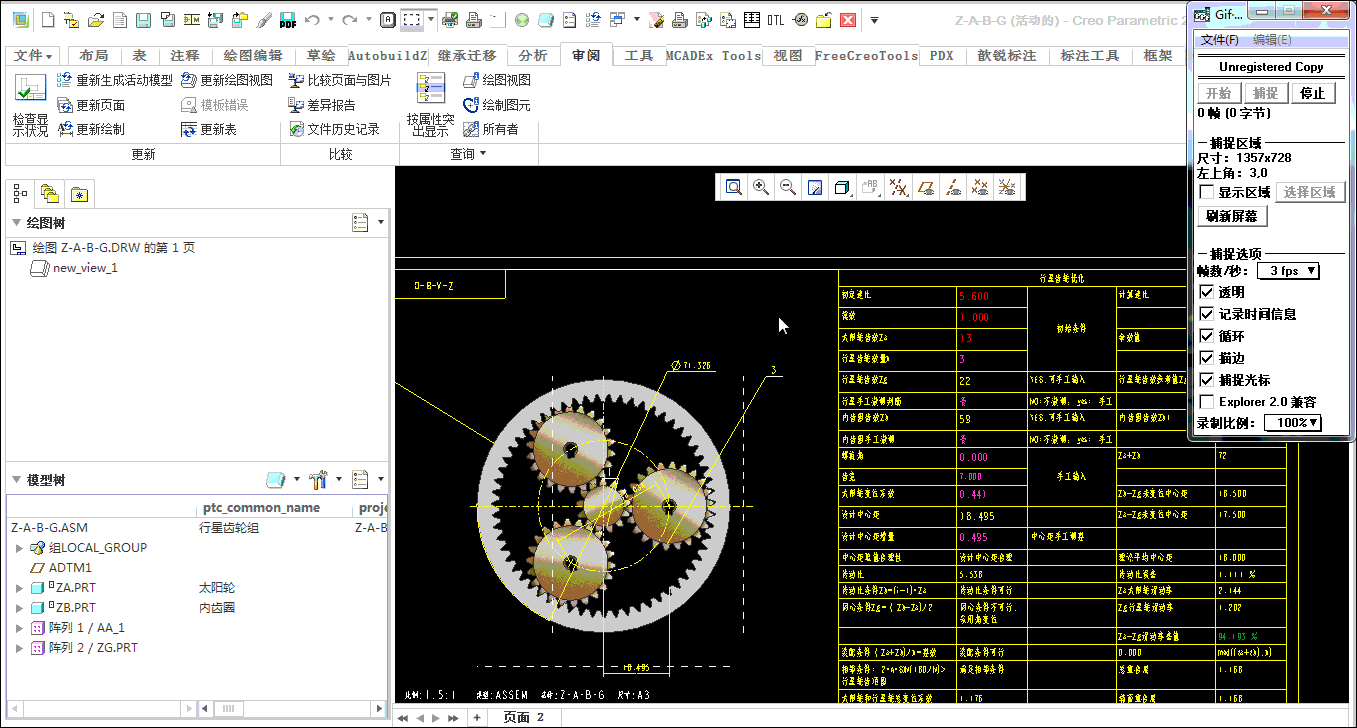Expand the 组LOCAL_GROUP tree node
1357x728 pixels.
pos(19,548)
